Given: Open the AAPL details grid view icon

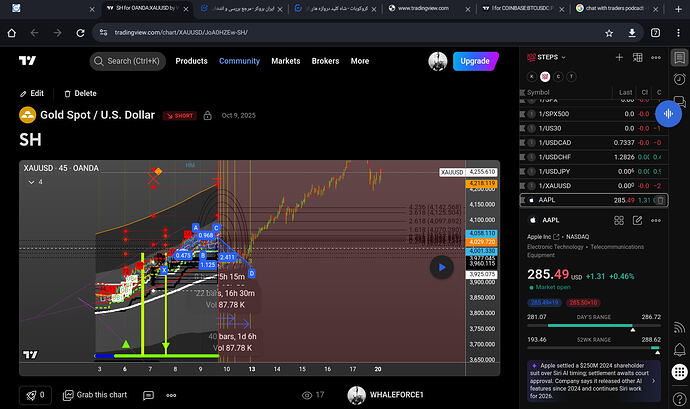Looking at the screenshot, I should point(619,220).
